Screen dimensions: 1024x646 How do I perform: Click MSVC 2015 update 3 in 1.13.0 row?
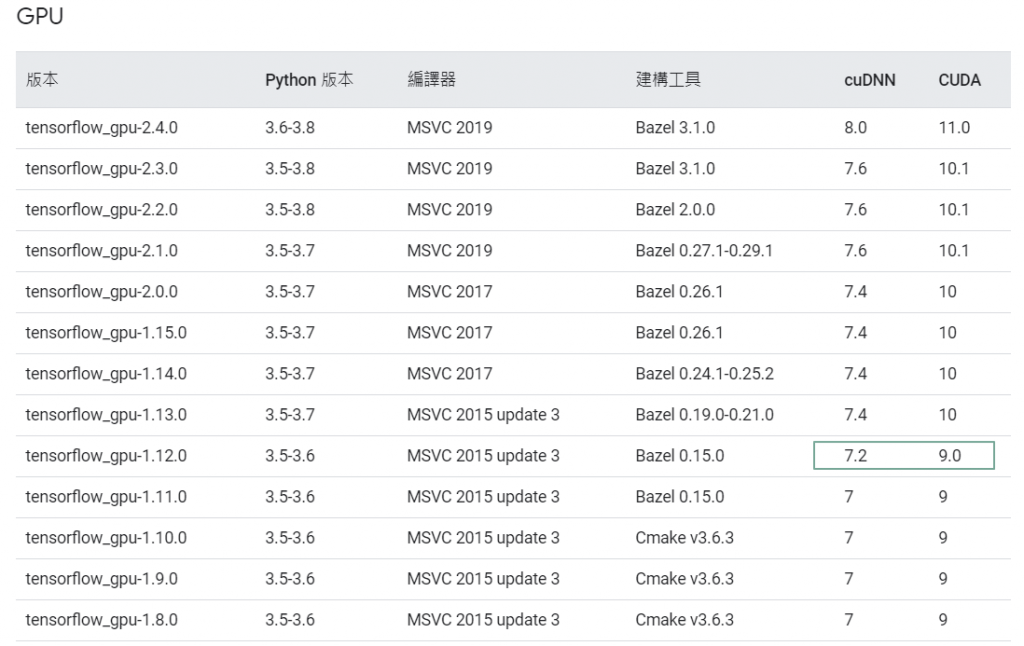483,415
